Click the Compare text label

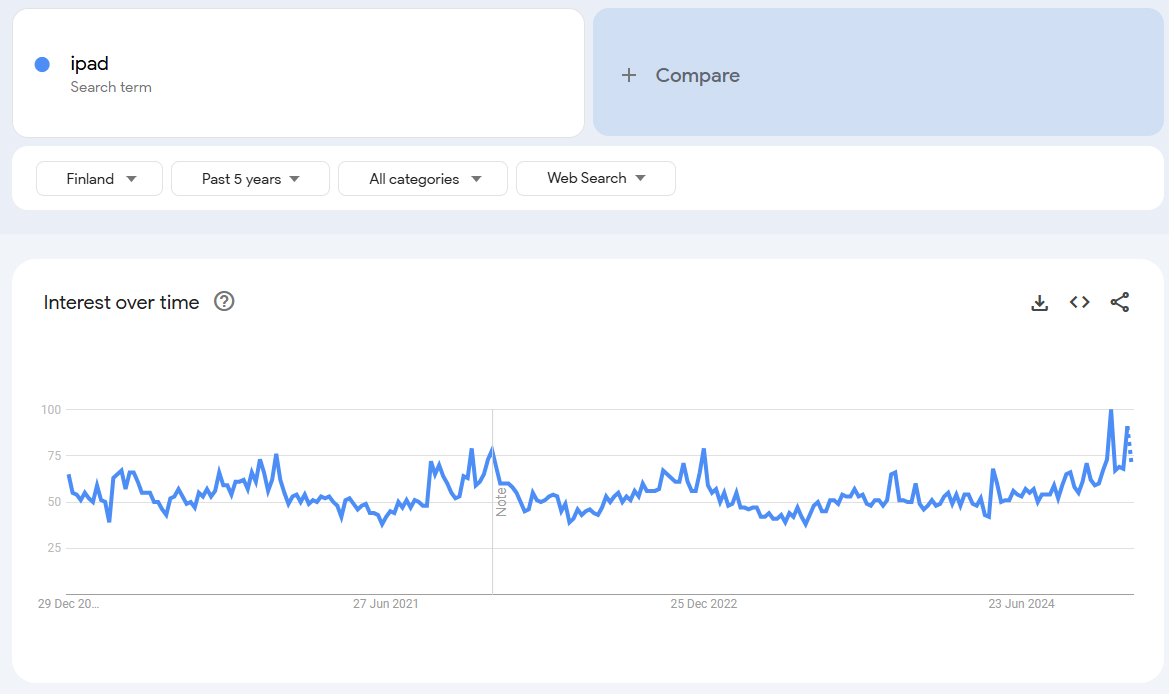[697, 76]
